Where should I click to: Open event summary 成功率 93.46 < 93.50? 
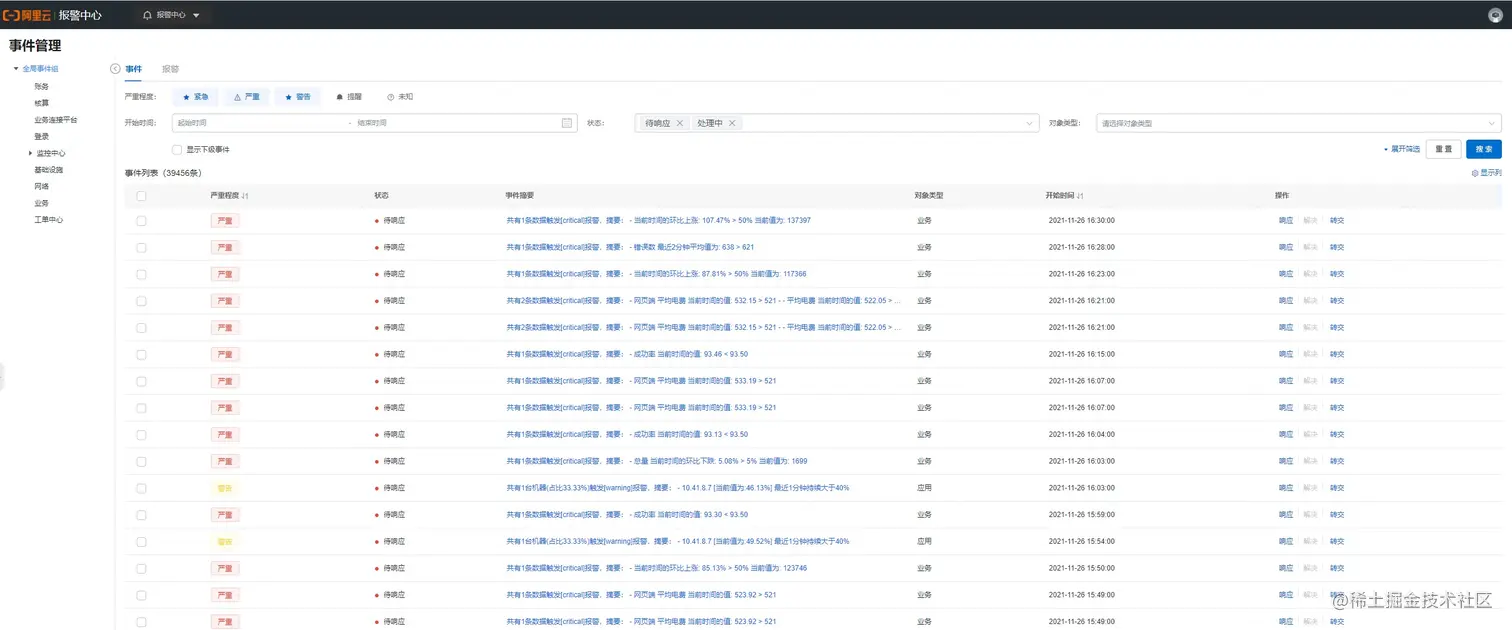tap(628, 354)
